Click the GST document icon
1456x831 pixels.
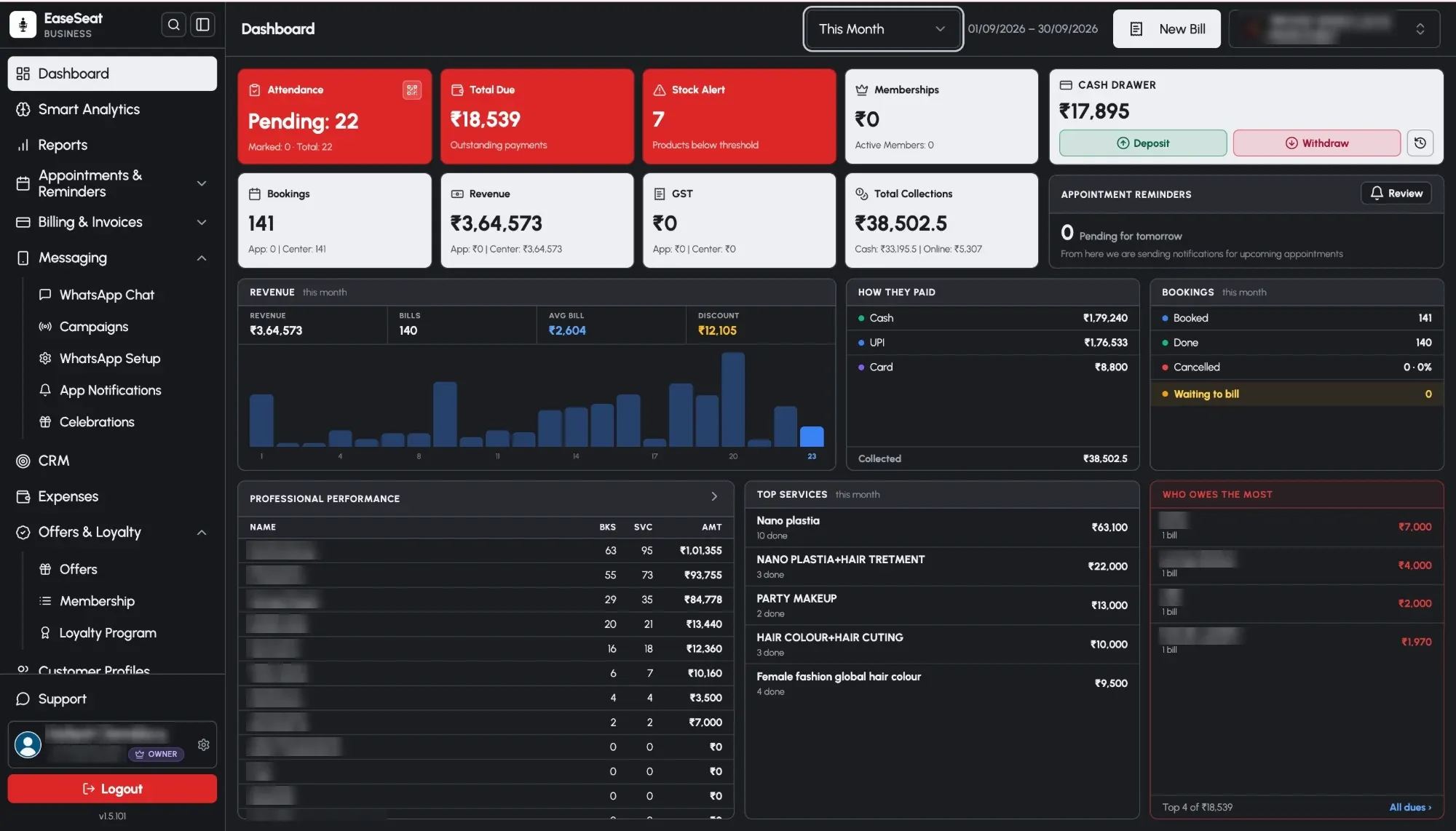(x=660, y=194)
